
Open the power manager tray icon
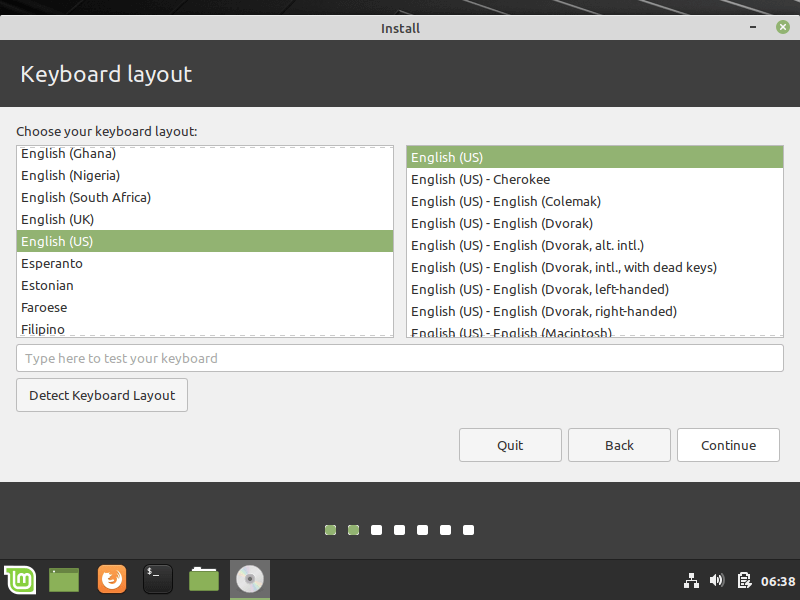point(744,580)
